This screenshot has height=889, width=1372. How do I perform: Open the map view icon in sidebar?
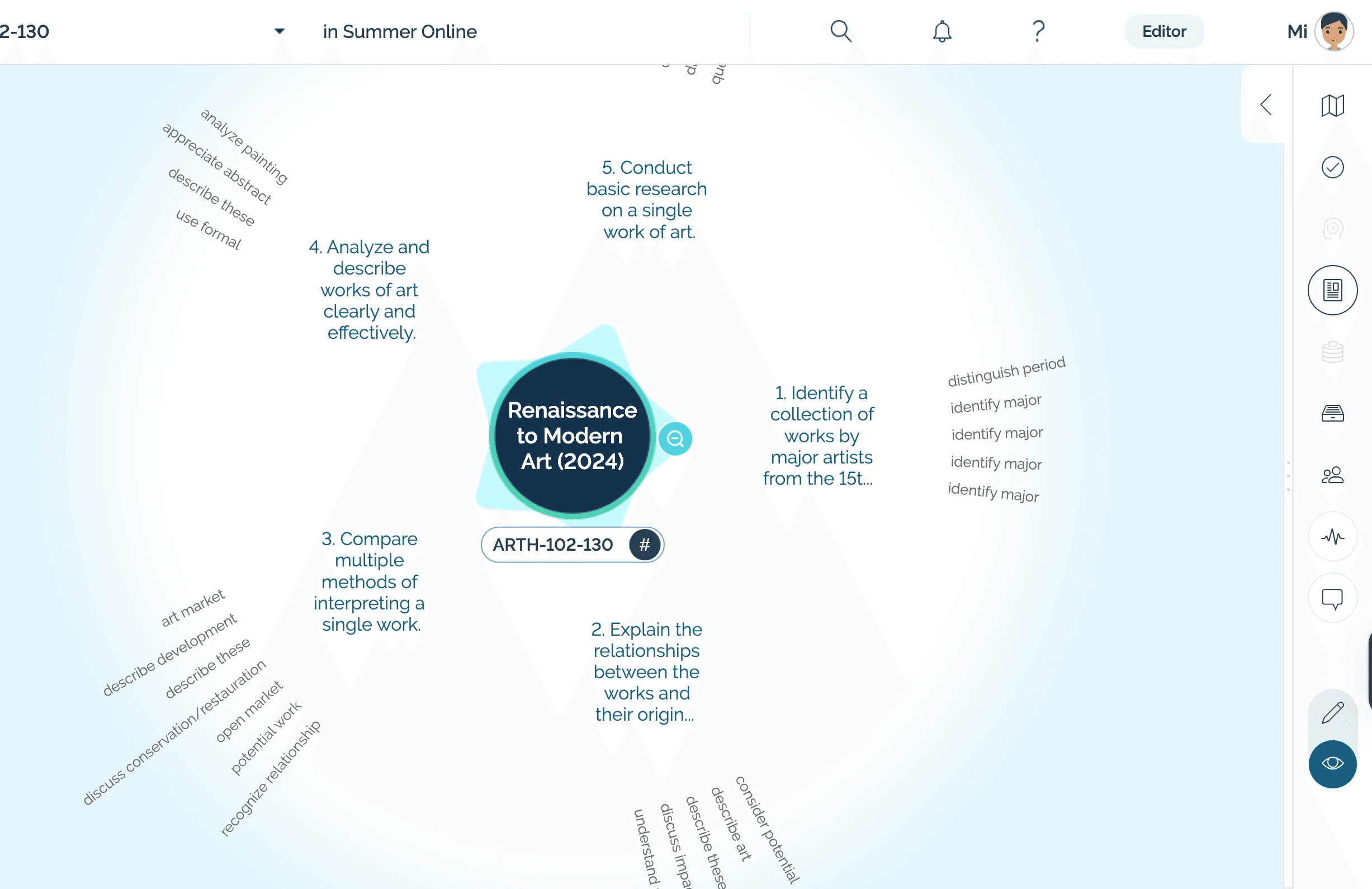point(1332,106)
